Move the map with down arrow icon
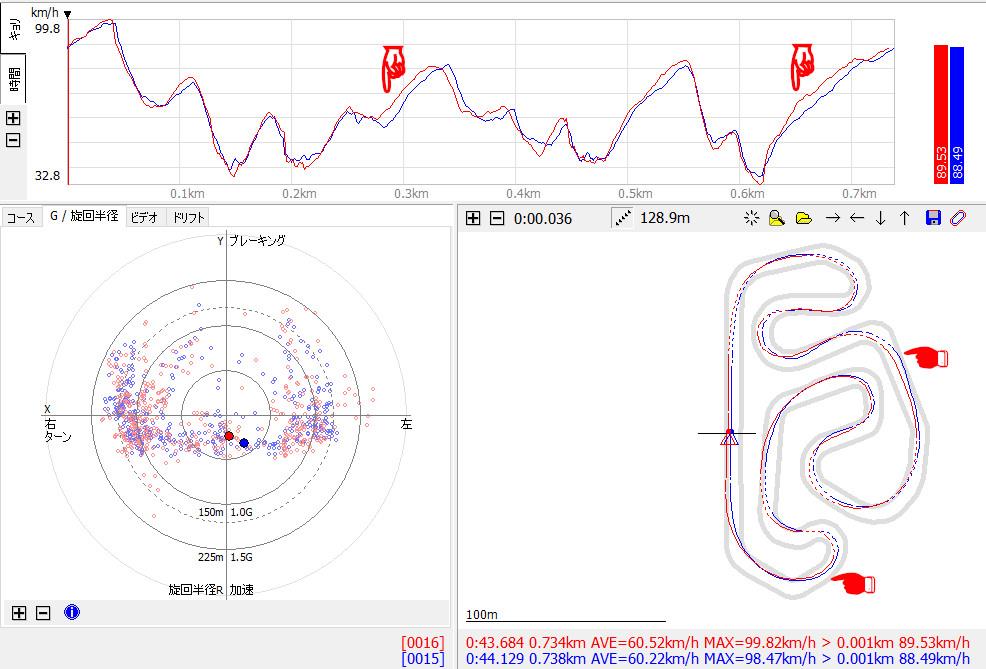 [880, 218]
